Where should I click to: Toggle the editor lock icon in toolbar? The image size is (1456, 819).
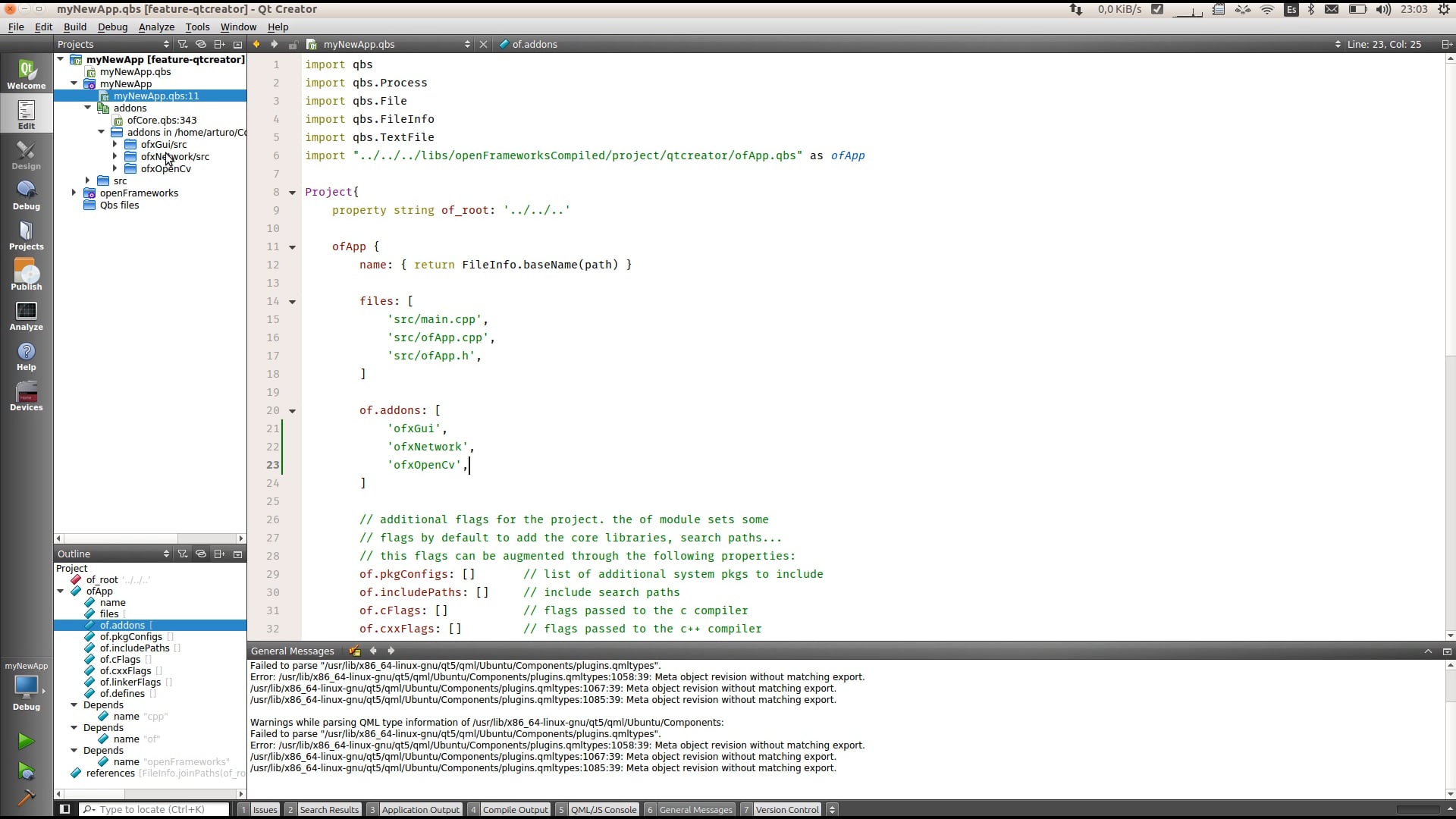pos(293,44)
